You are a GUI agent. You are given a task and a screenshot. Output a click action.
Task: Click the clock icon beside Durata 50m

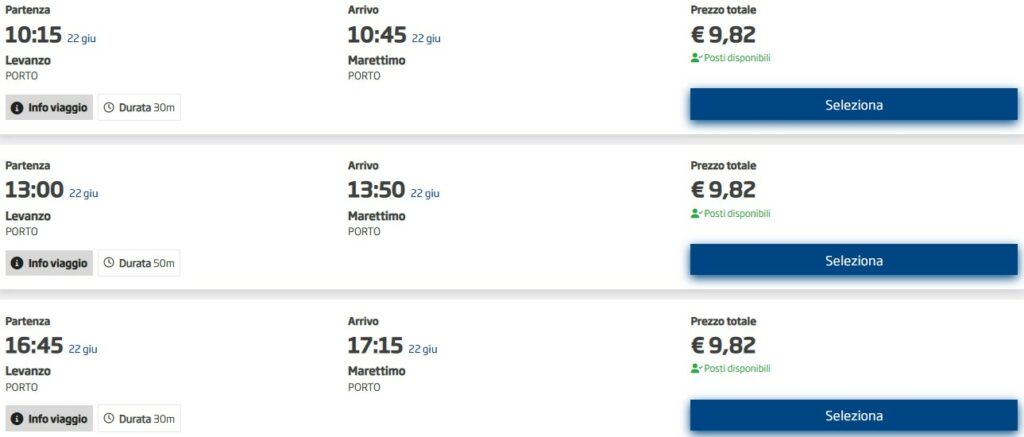pos(109,263)
